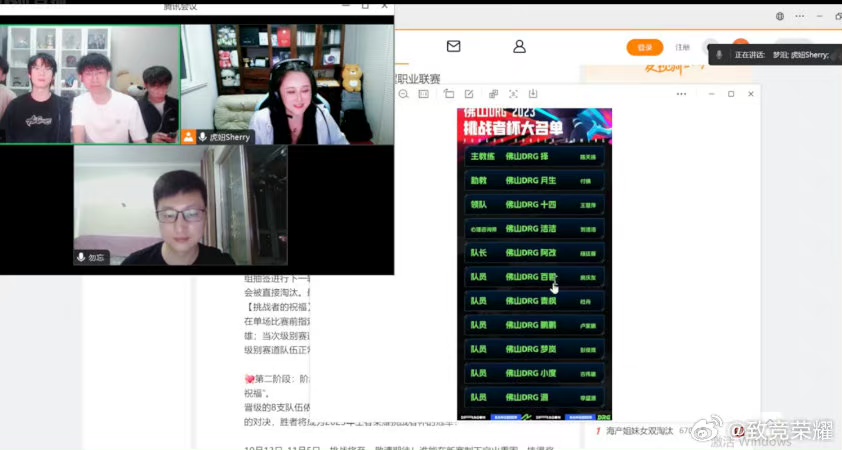Image resolution: width=842 pixels, height=450 pixels.
Task: Click the copy image icon in viewer
Action: pyautogui.click(x=493, y=94)
